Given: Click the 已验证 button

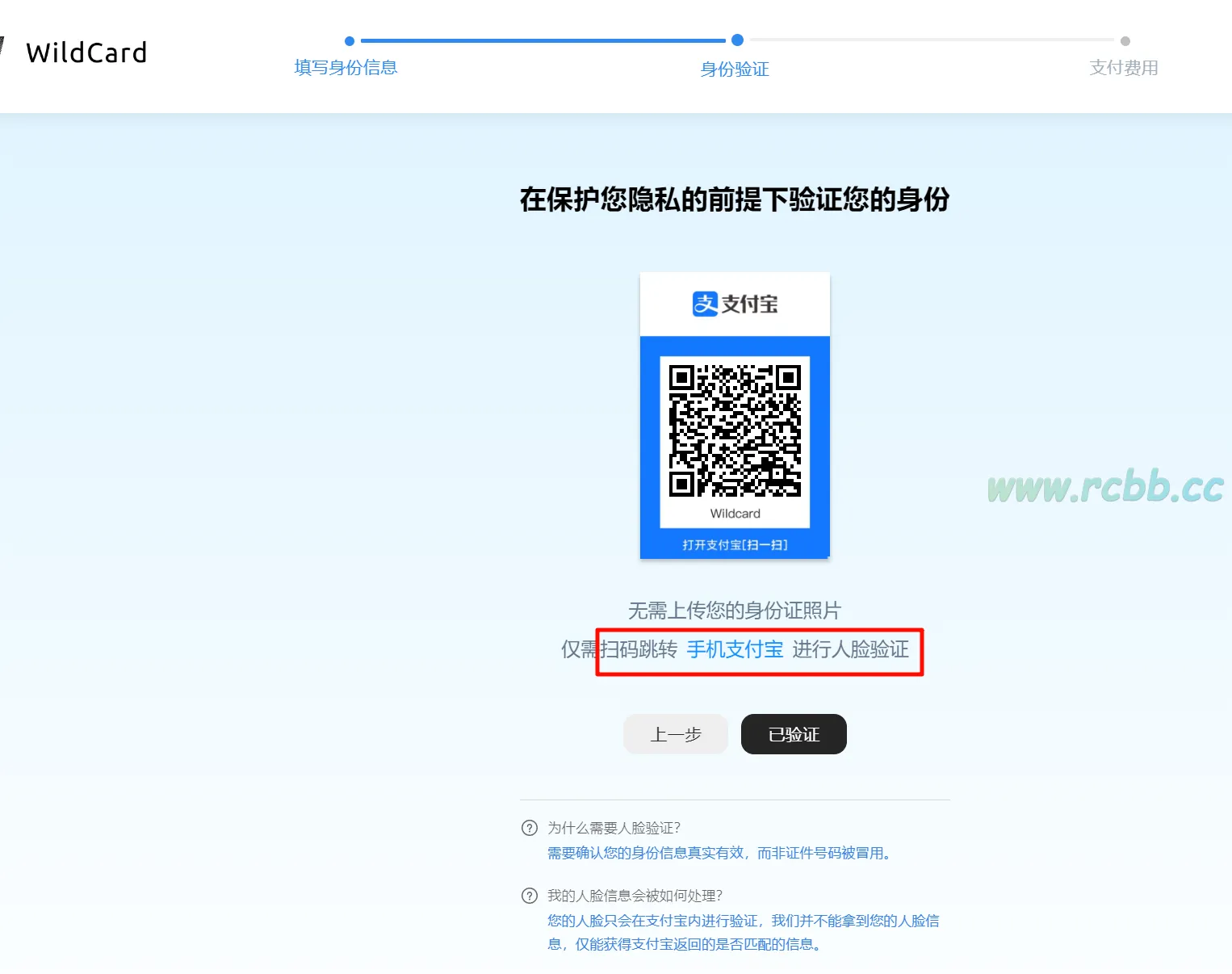Looking at the screenshot, I should pos(794,734).
